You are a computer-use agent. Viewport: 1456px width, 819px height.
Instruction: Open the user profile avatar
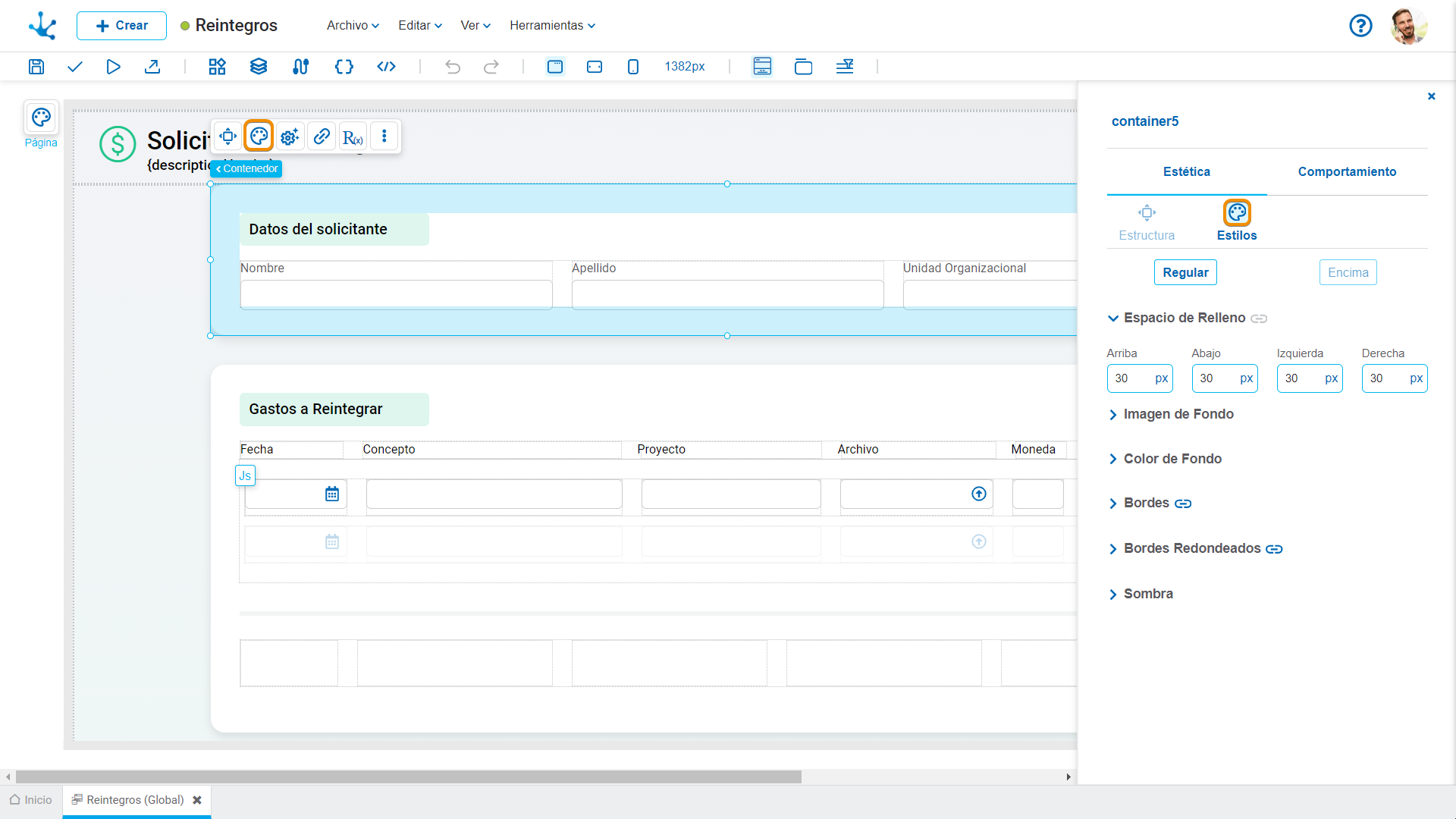[x=1409, y=26]
